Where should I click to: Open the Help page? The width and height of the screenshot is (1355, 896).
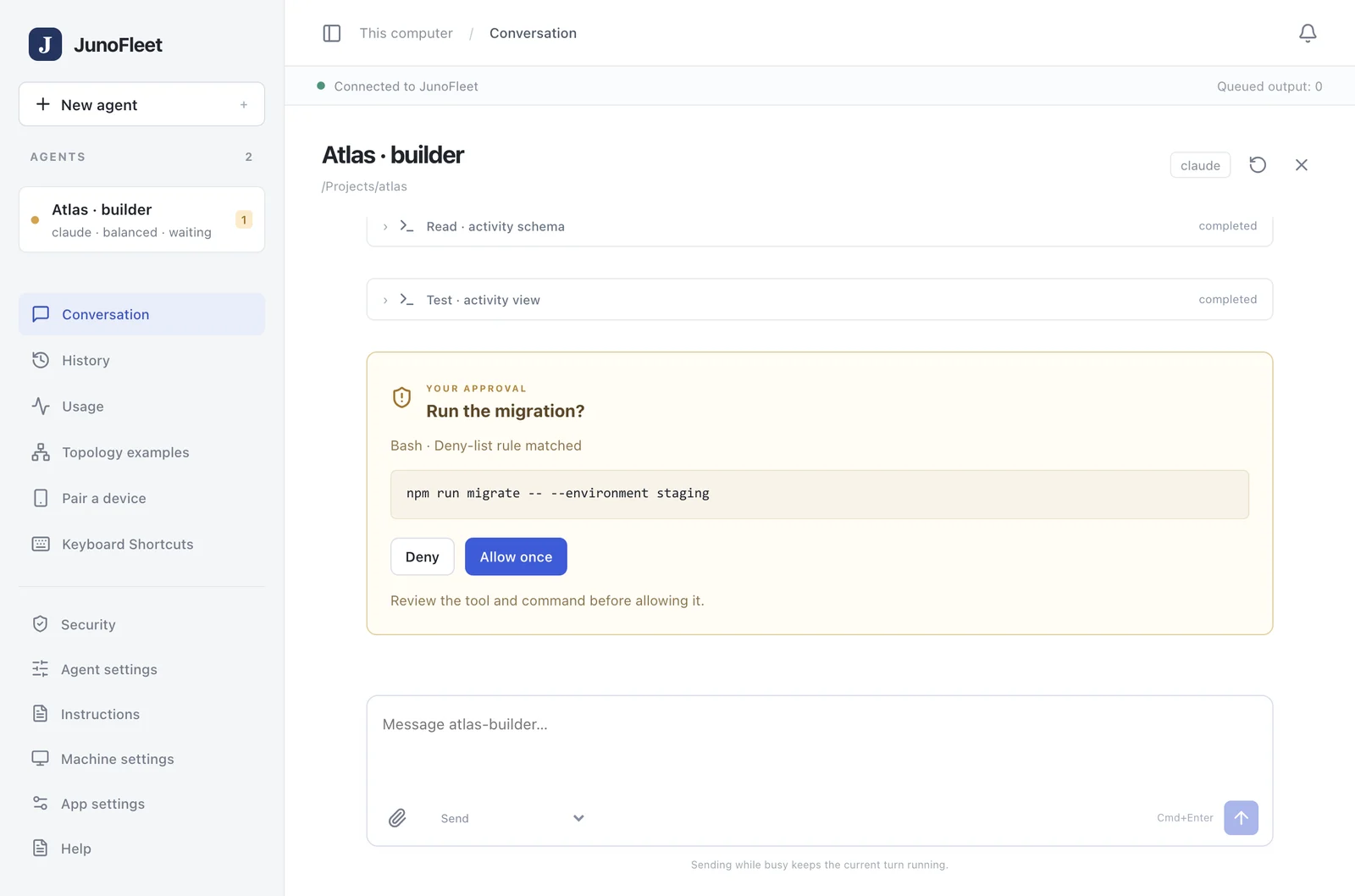click(141, 849)
